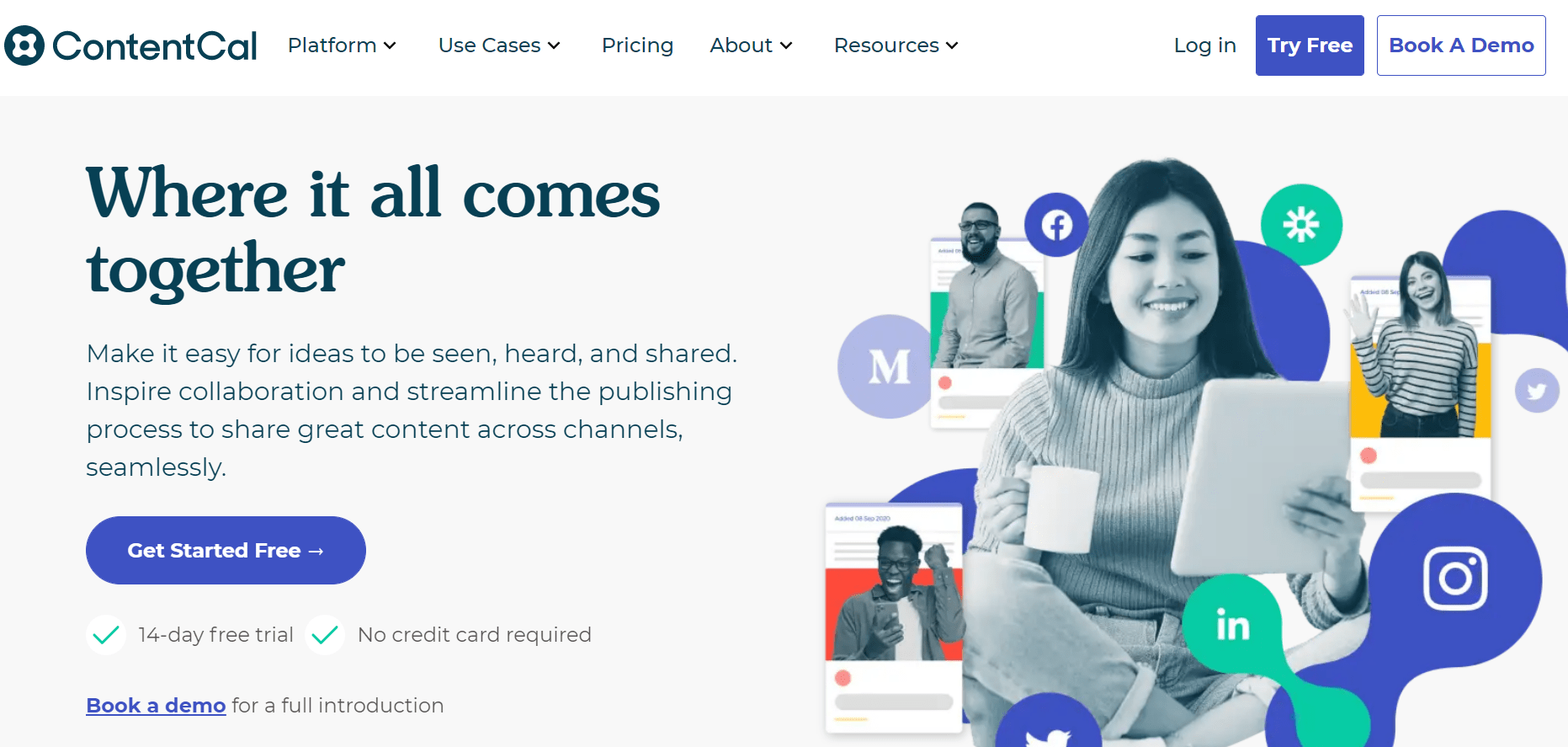Click the 14-day free trial checkmark
The height and width of the screenshot is (747, 1568).
pos(106,635)
